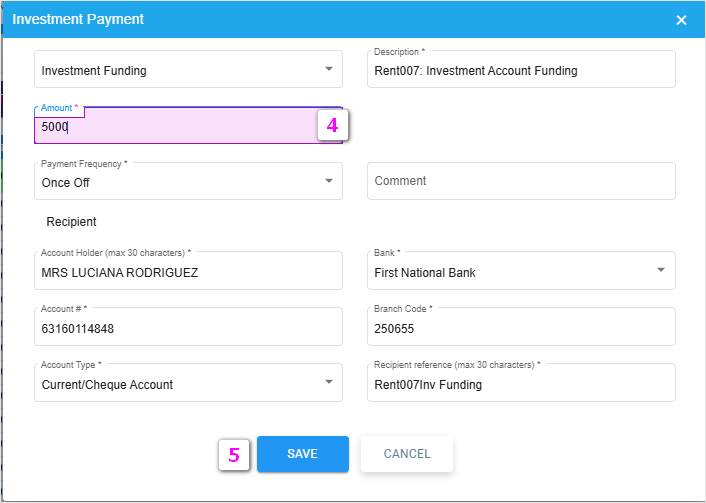Click the empty Comment field

pyautogui.click(x=520, y=181)
